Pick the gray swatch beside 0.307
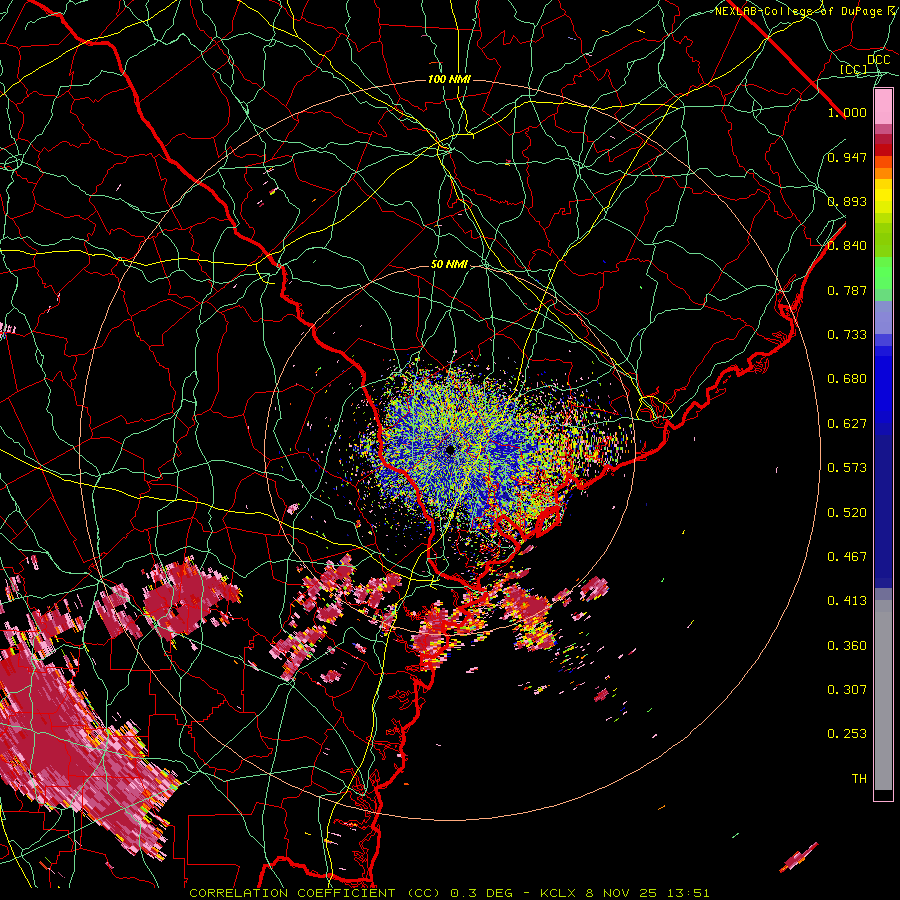 tap(883, 695)
